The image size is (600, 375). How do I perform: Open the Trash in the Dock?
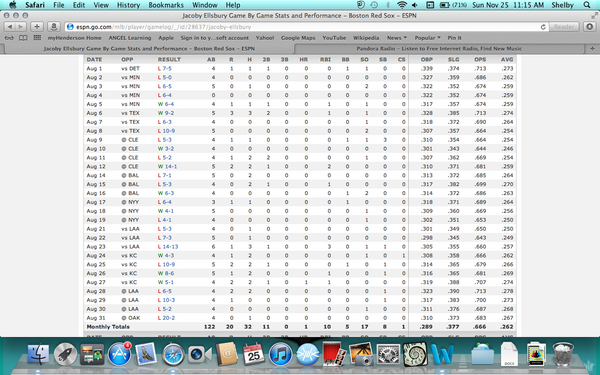(x=563, y=354)
